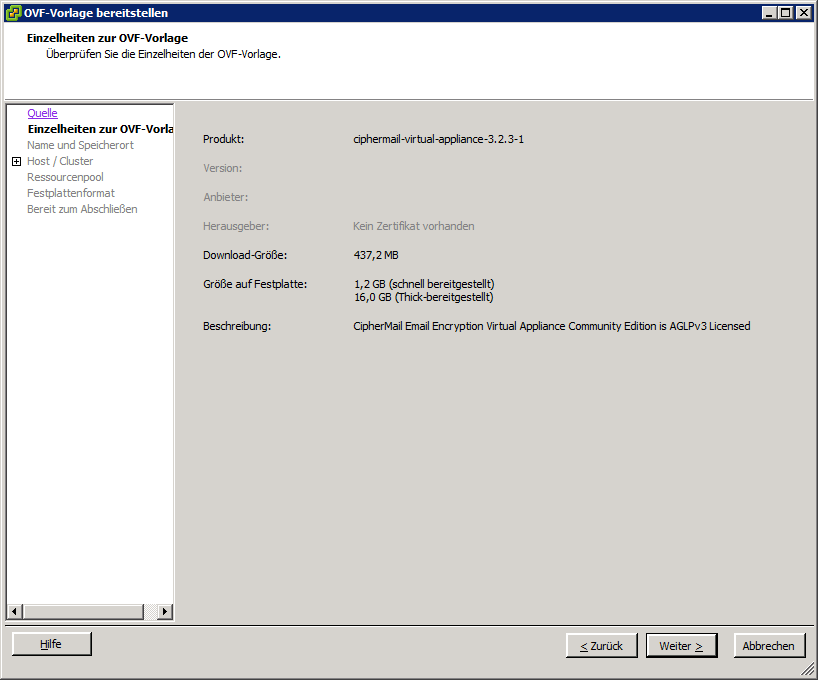The image size is (818, 680).
Task: Go to the Festplattenformat step
Action: (70, 193)
